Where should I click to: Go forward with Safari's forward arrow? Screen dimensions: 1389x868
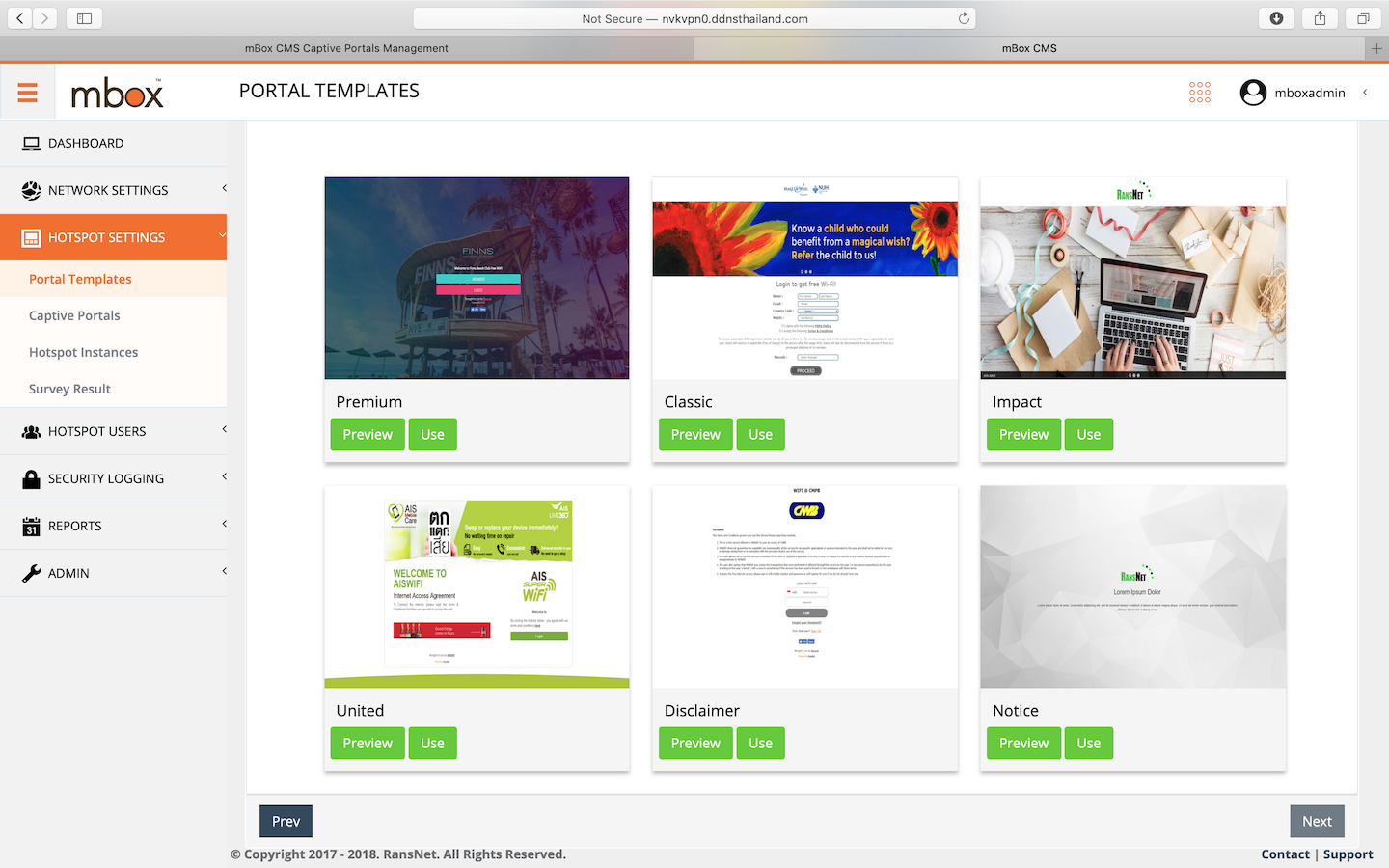pyautogui.click(x=45, y=18)
